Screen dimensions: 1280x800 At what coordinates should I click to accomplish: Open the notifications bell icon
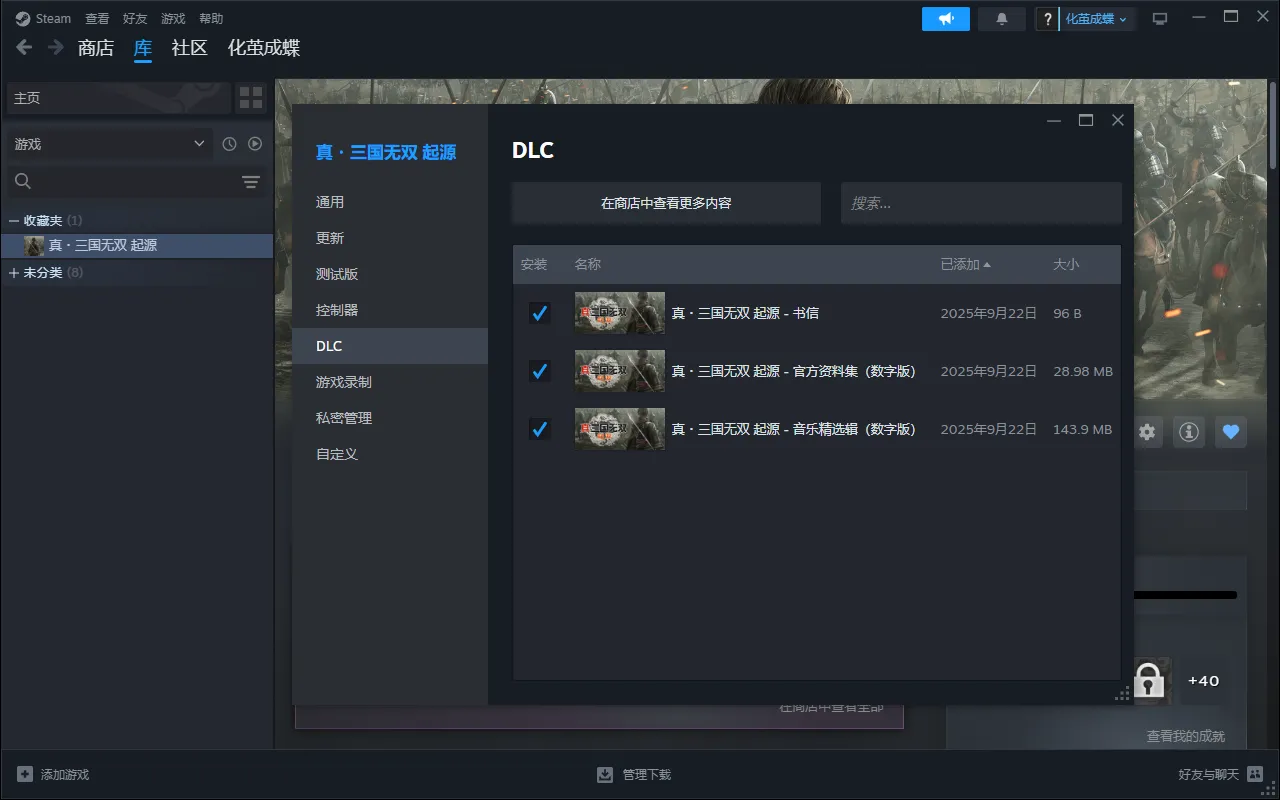click(1001, 19)
